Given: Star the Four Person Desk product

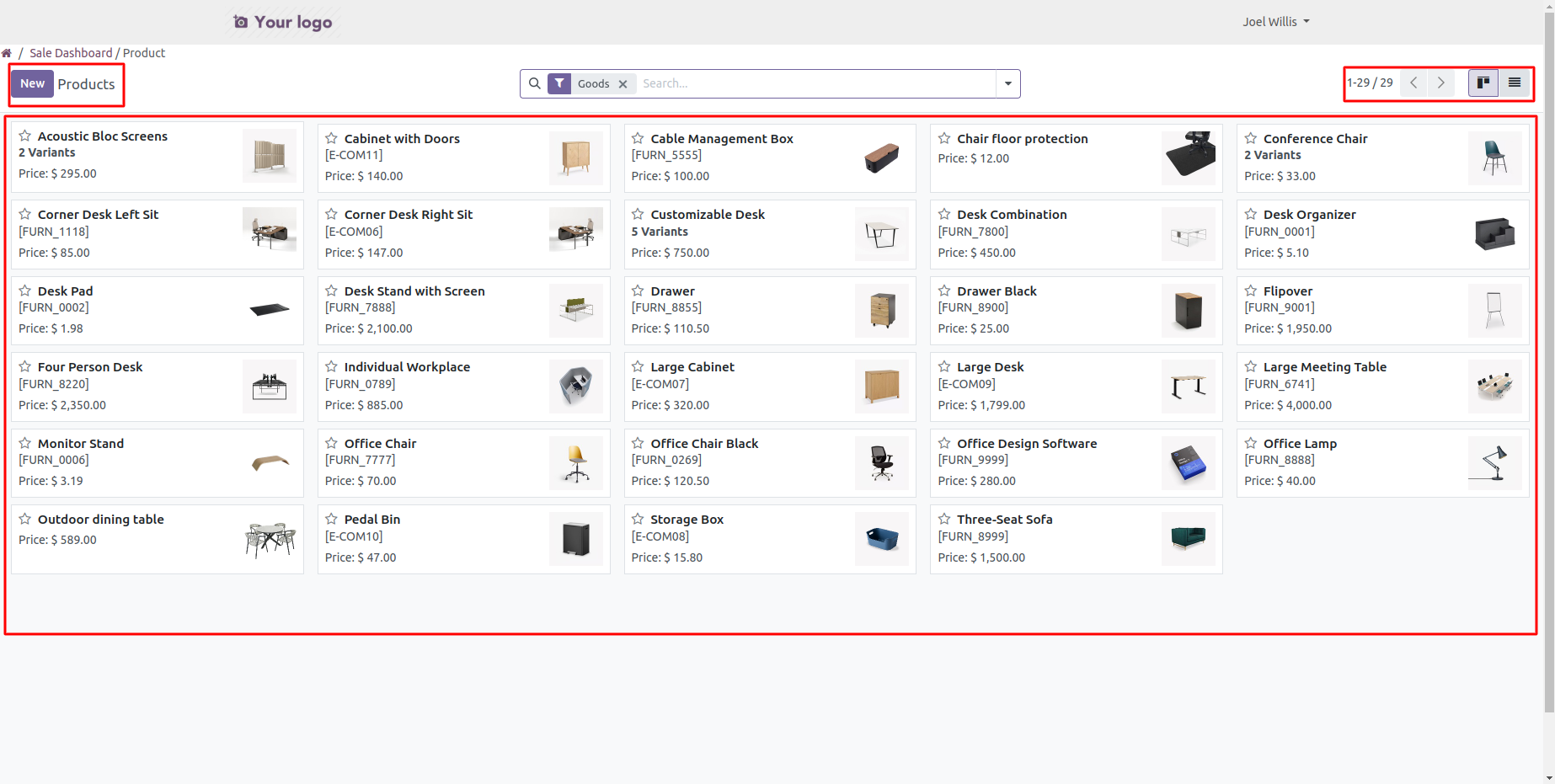Looking at the screenshot, I should pos(25,366).
